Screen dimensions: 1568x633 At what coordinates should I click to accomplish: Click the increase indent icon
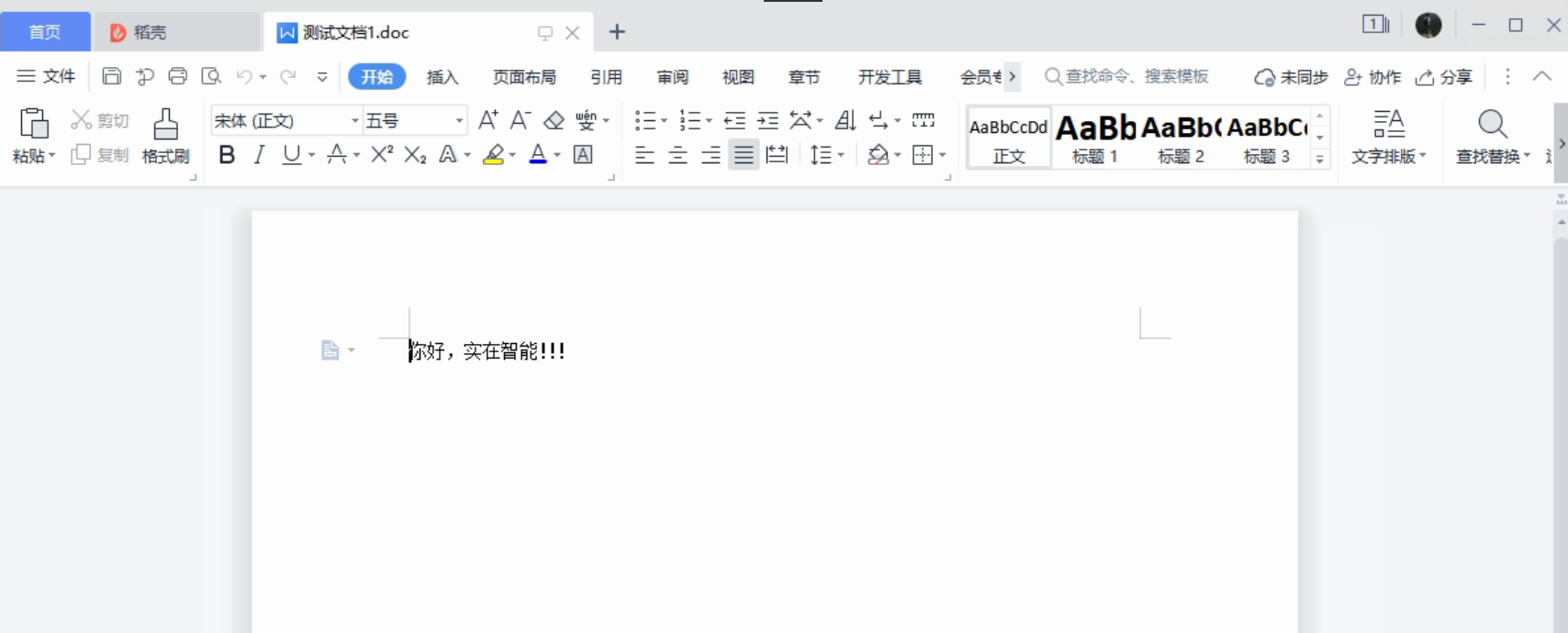coord(767,120)
